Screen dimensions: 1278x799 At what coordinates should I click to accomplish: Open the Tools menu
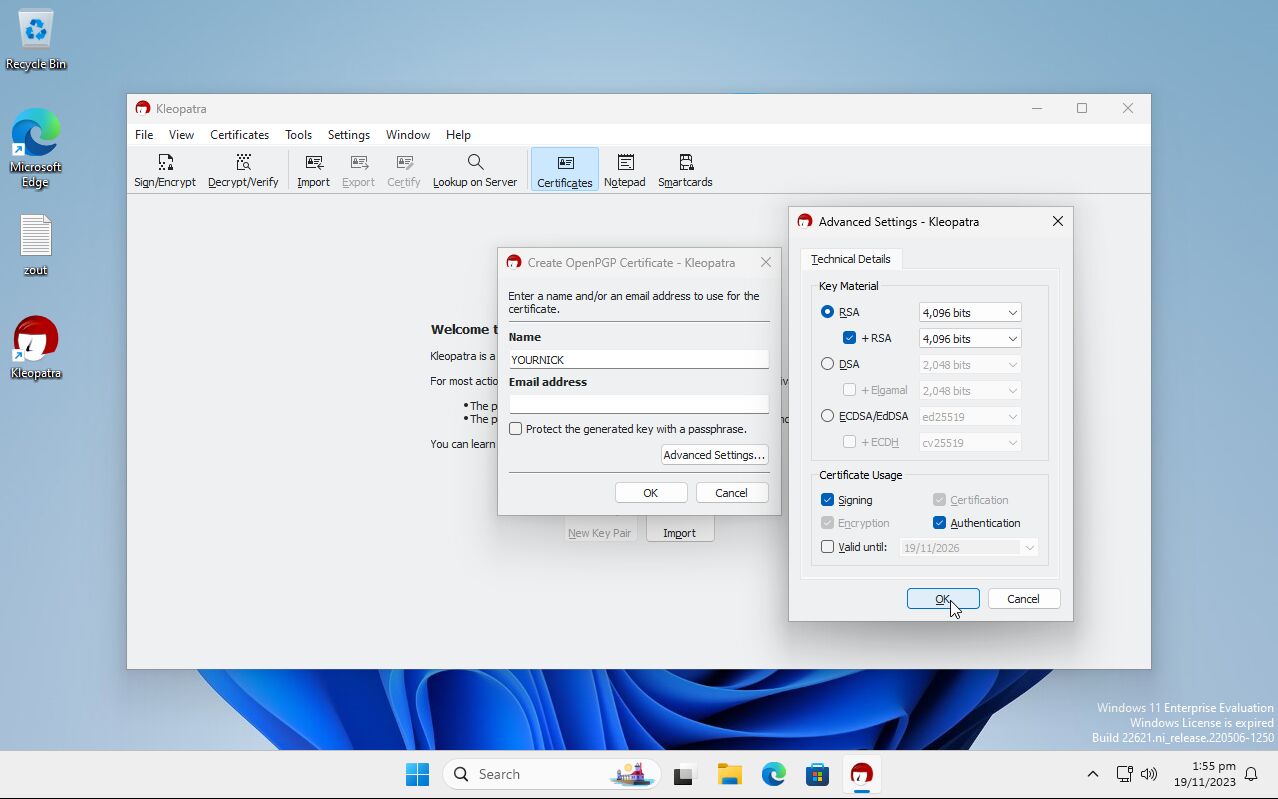click(x=298, y=135)
